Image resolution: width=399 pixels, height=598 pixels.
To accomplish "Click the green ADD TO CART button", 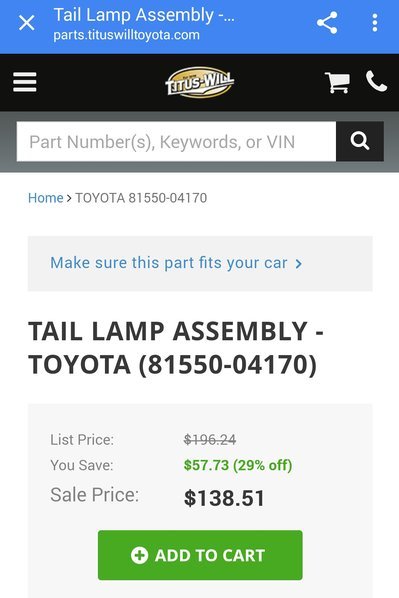I will [x=200, y=555].
